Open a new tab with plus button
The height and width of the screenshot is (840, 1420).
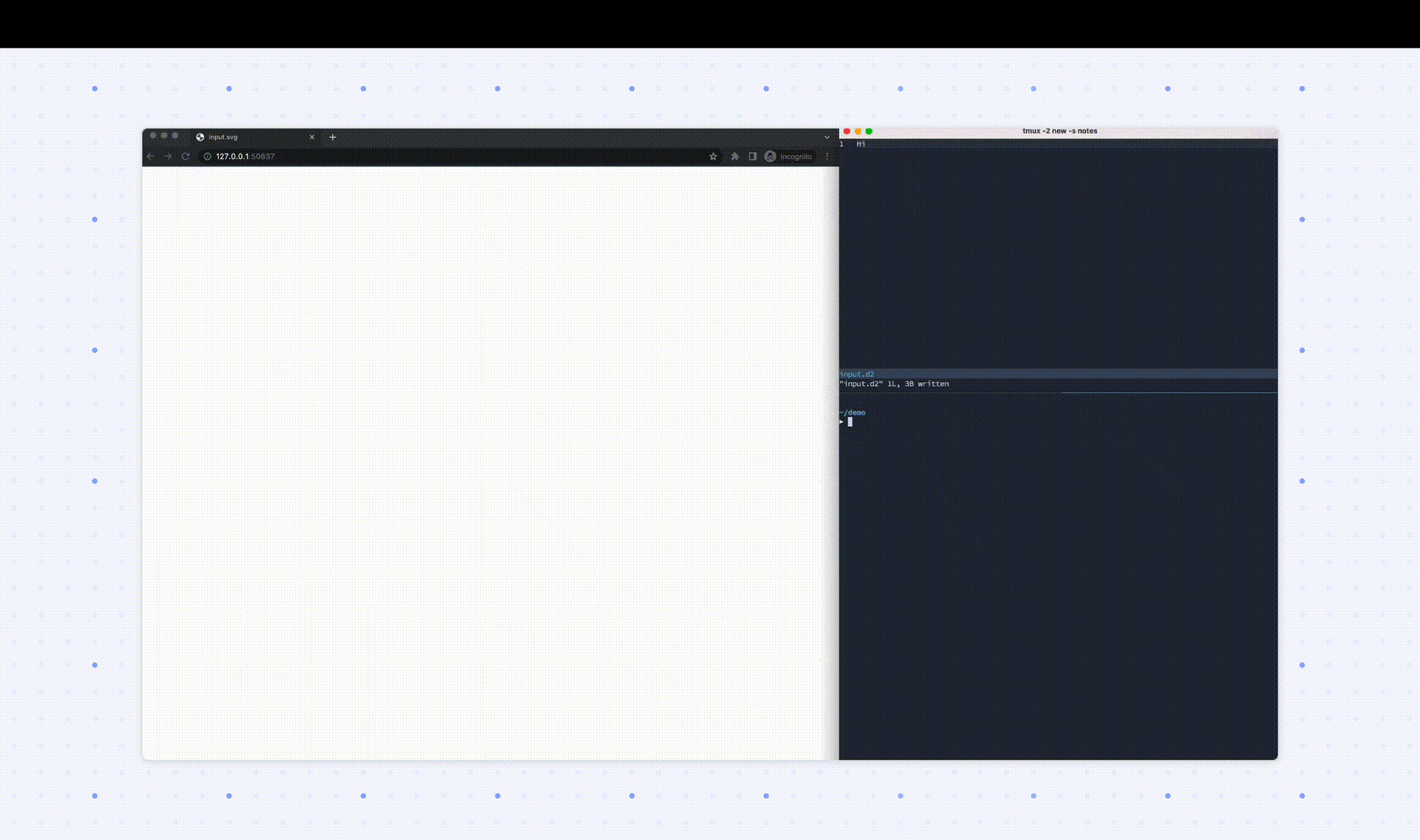[332, 137]
